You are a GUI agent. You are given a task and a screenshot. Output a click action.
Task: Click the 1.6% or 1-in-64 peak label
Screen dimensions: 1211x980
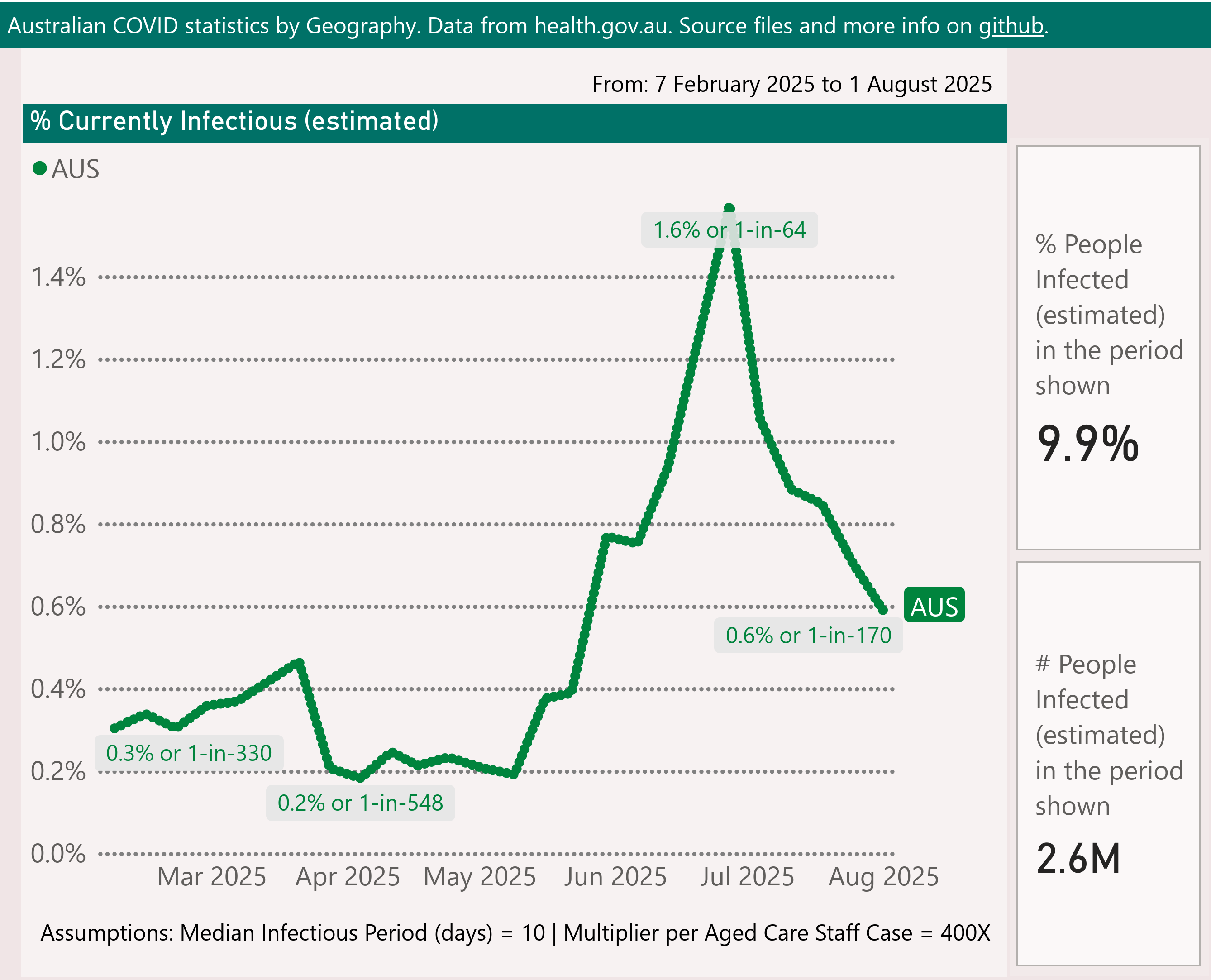(729, 230)
